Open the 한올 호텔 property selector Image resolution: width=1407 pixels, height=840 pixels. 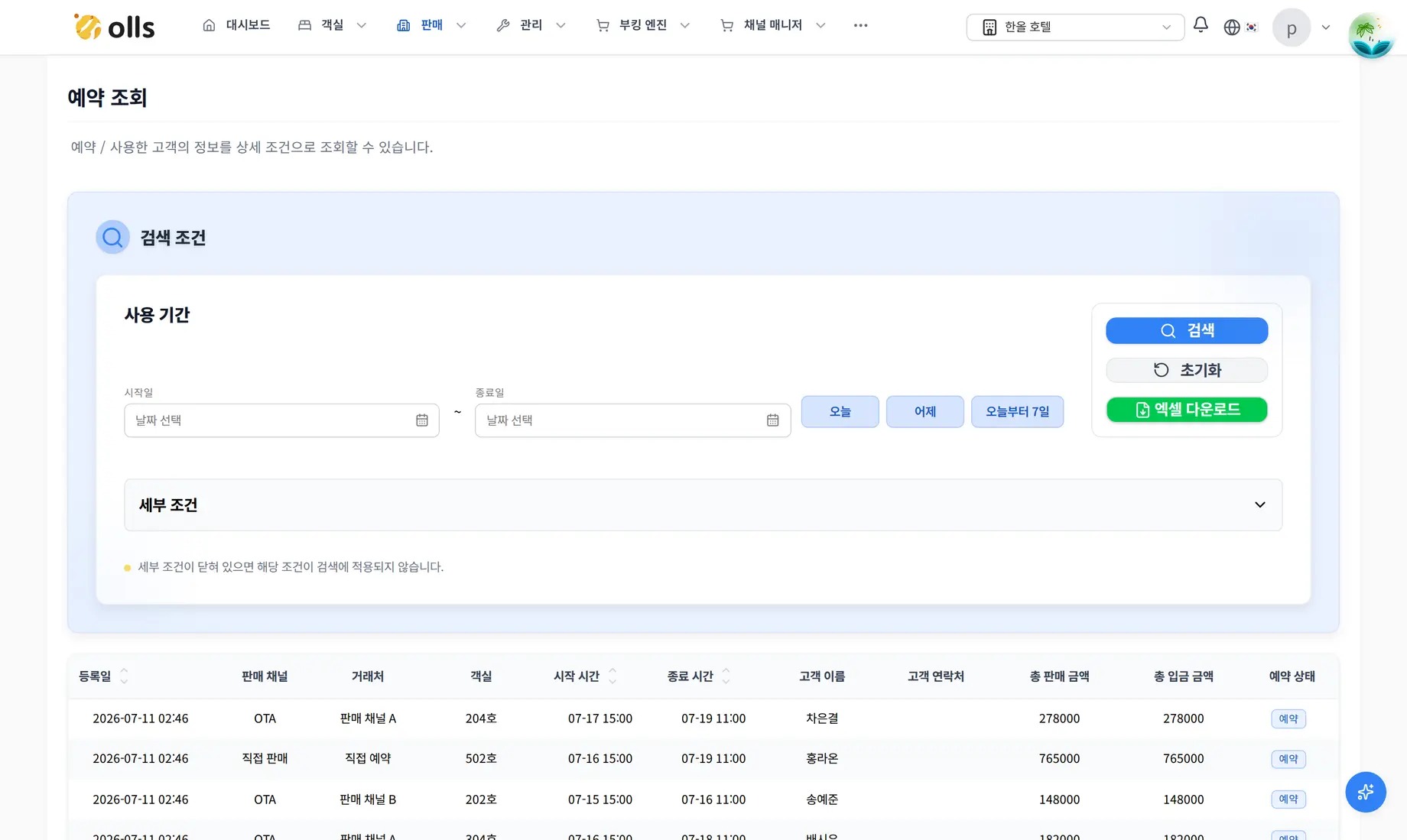pos(1075,27)
